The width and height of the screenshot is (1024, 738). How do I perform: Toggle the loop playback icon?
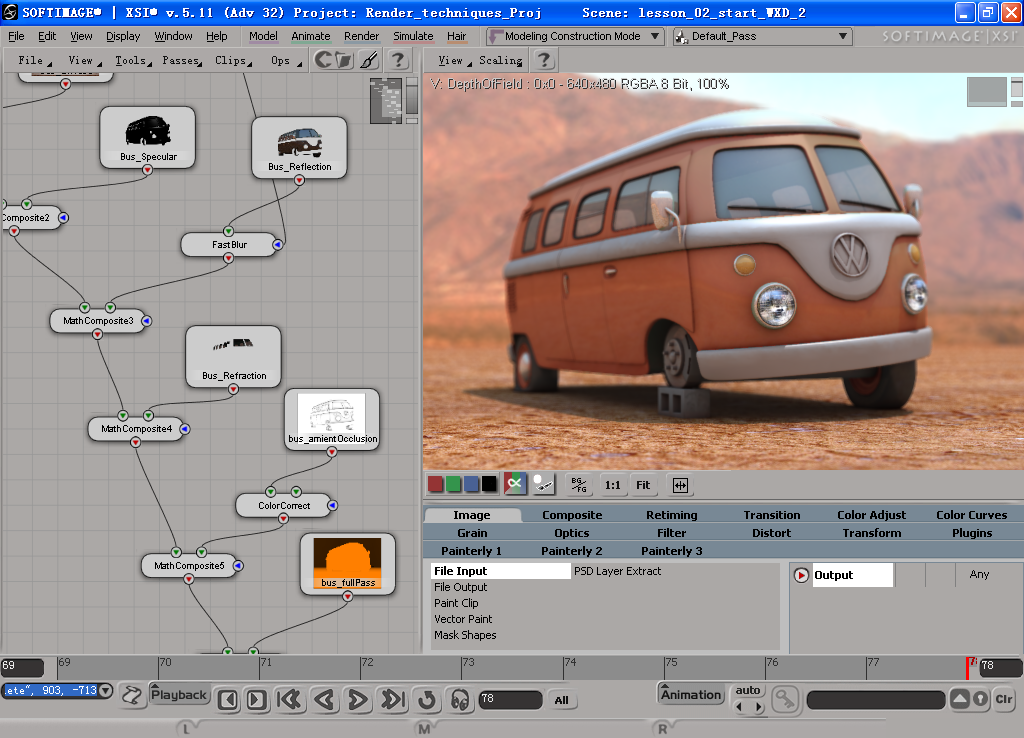click(x=427, y=700)
